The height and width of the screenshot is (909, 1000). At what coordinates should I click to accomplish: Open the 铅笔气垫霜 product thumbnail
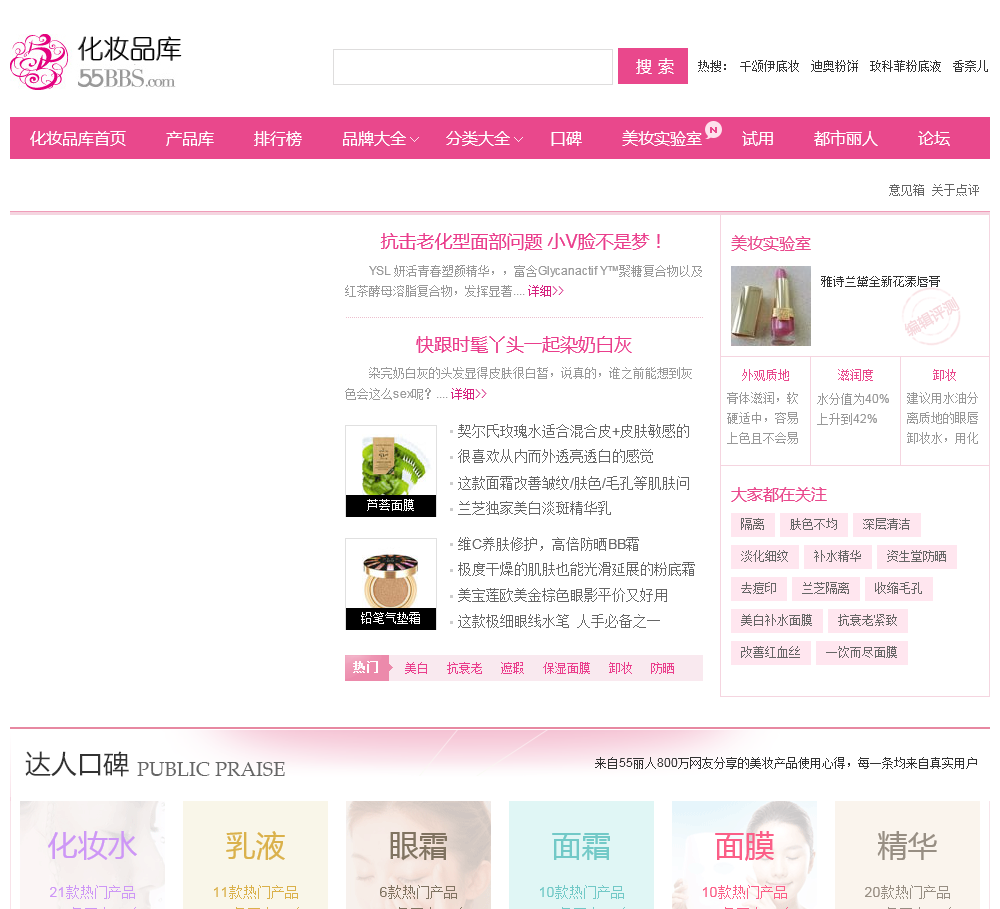pos(391,584)
